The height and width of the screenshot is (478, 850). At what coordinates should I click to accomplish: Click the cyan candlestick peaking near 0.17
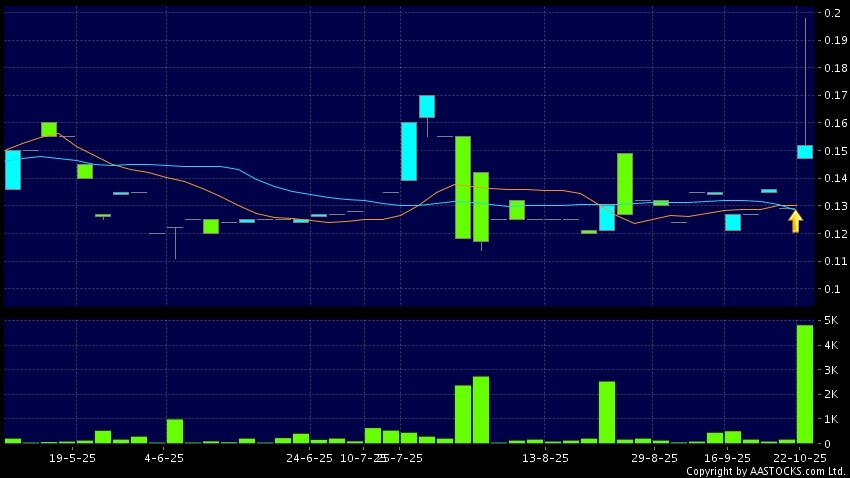click(x=427, y=107)
